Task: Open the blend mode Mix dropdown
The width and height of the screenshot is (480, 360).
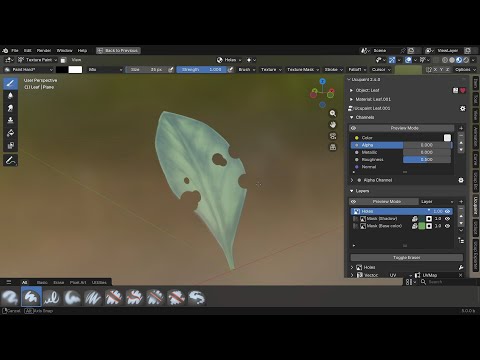Action: tap(105, 70)
